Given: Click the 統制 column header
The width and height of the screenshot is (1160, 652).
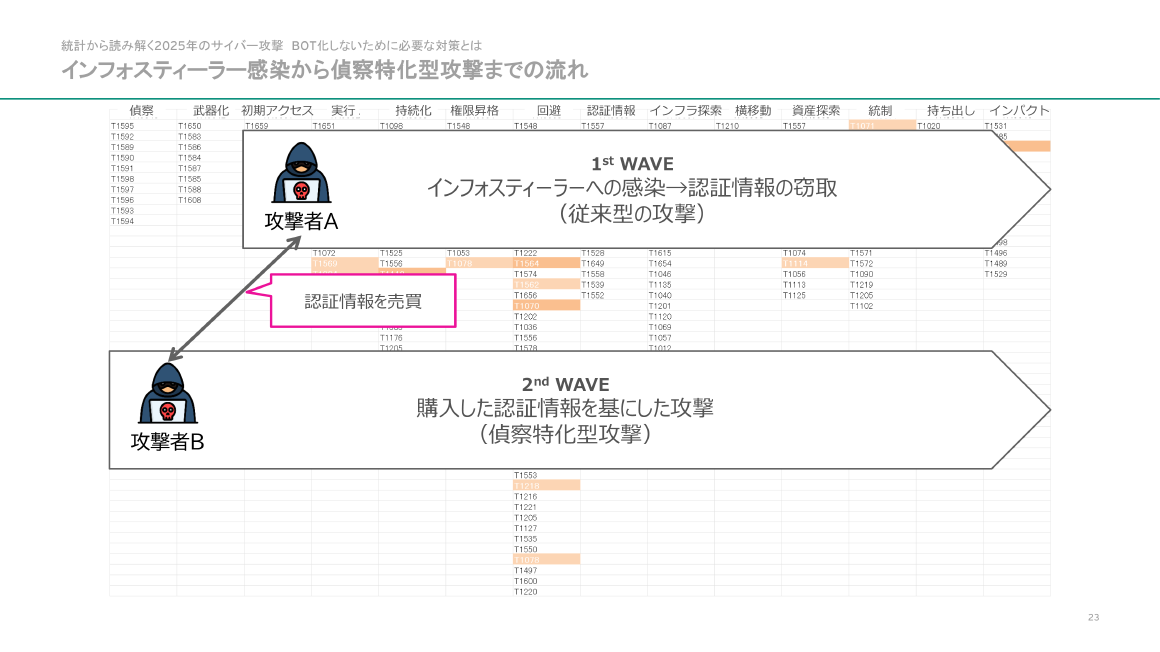Looking at the screenshot, I should 880,111.
